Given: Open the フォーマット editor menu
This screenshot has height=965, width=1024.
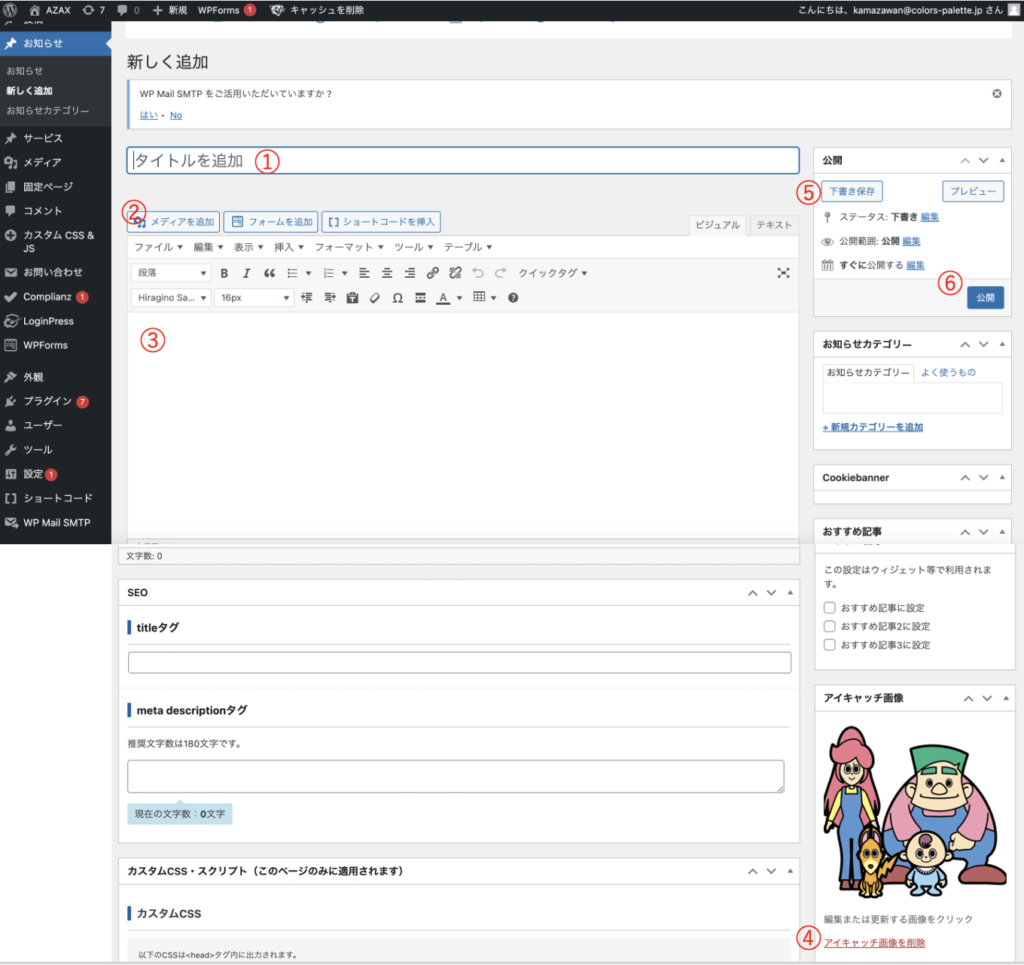Looking at the screenshot, I should click(349, 247).
